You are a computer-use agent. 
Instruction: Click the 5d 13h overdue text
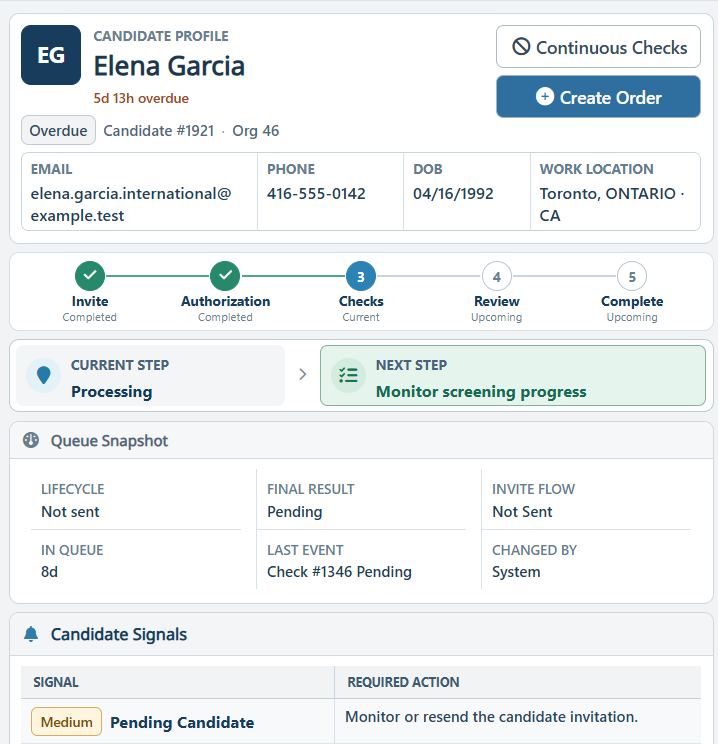[x=141, y=98]
